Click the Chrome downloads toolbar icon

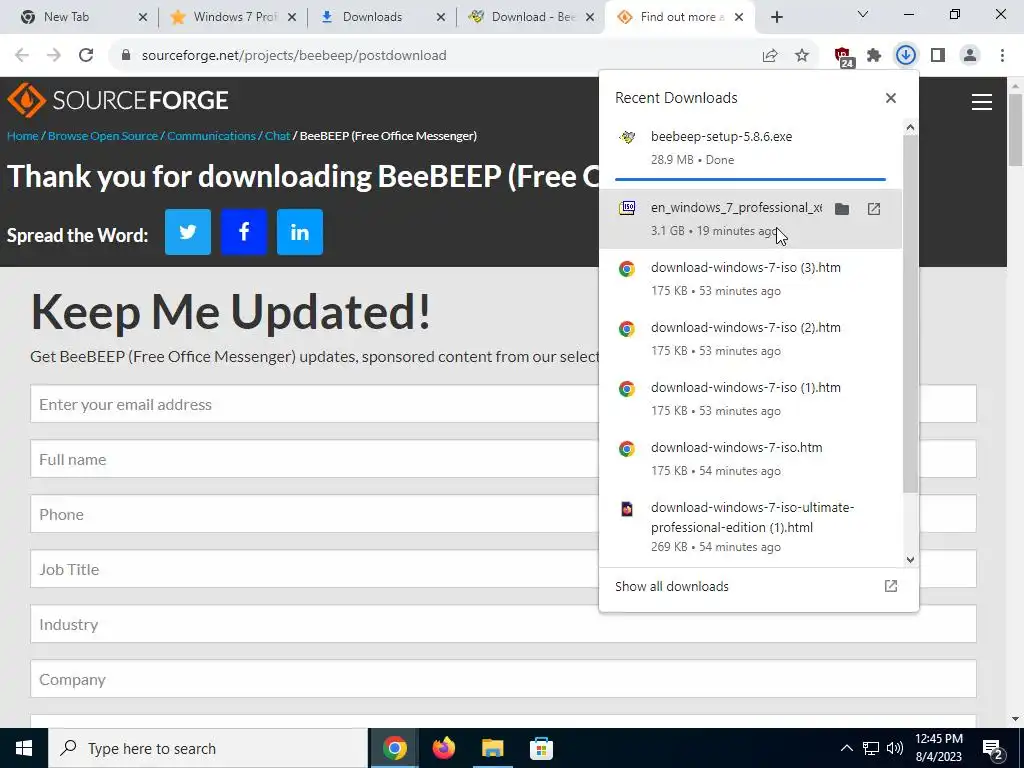[906, 56]
